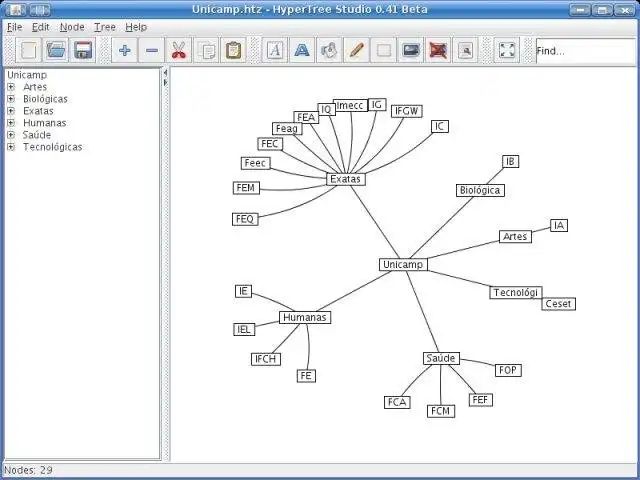The height and width of the screenshot is (480, 640).
Task: Select the FEC node
Action: tap(270, 144)
